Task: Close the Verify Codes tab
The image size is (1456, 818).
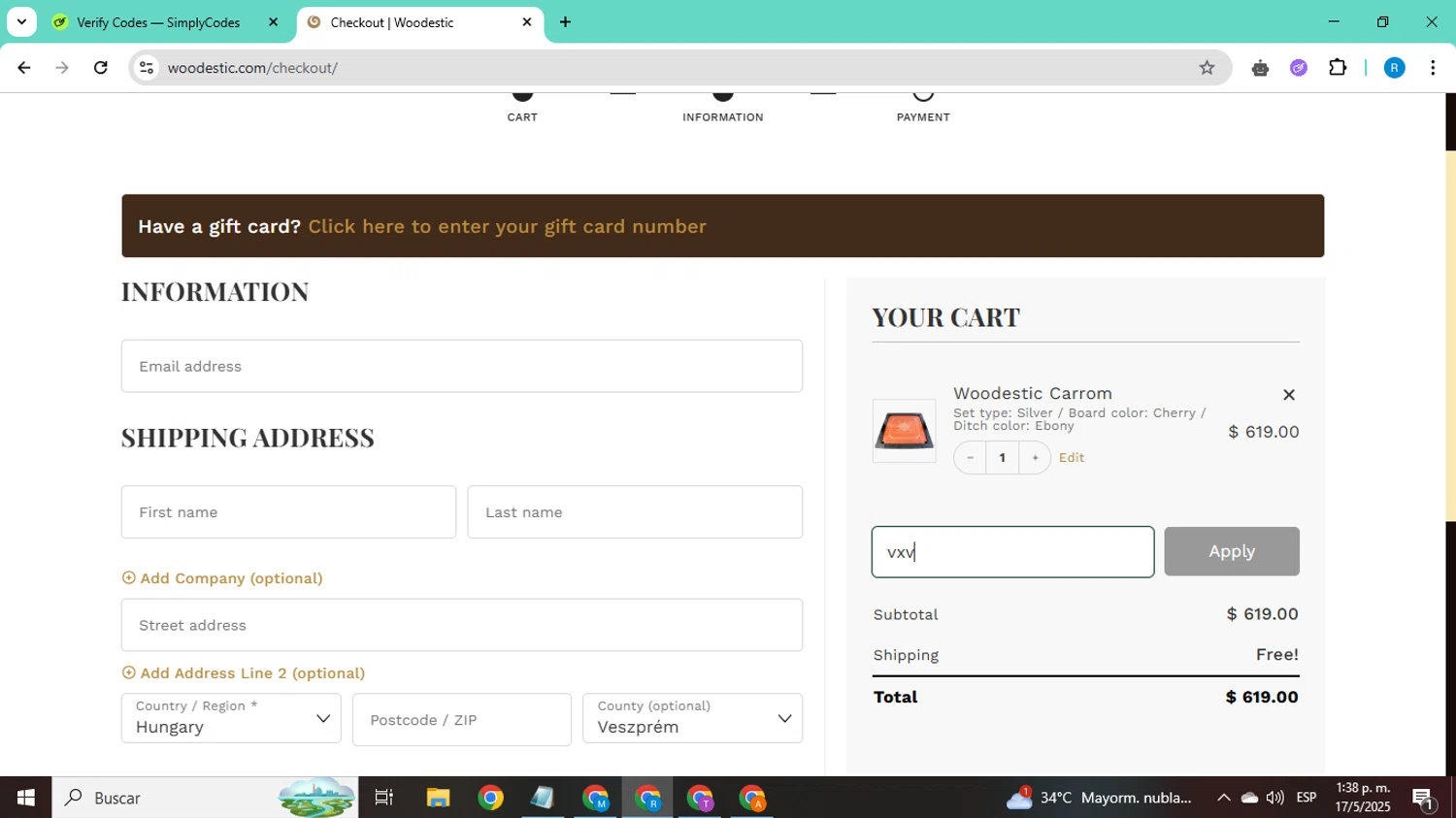Action: 273,22
